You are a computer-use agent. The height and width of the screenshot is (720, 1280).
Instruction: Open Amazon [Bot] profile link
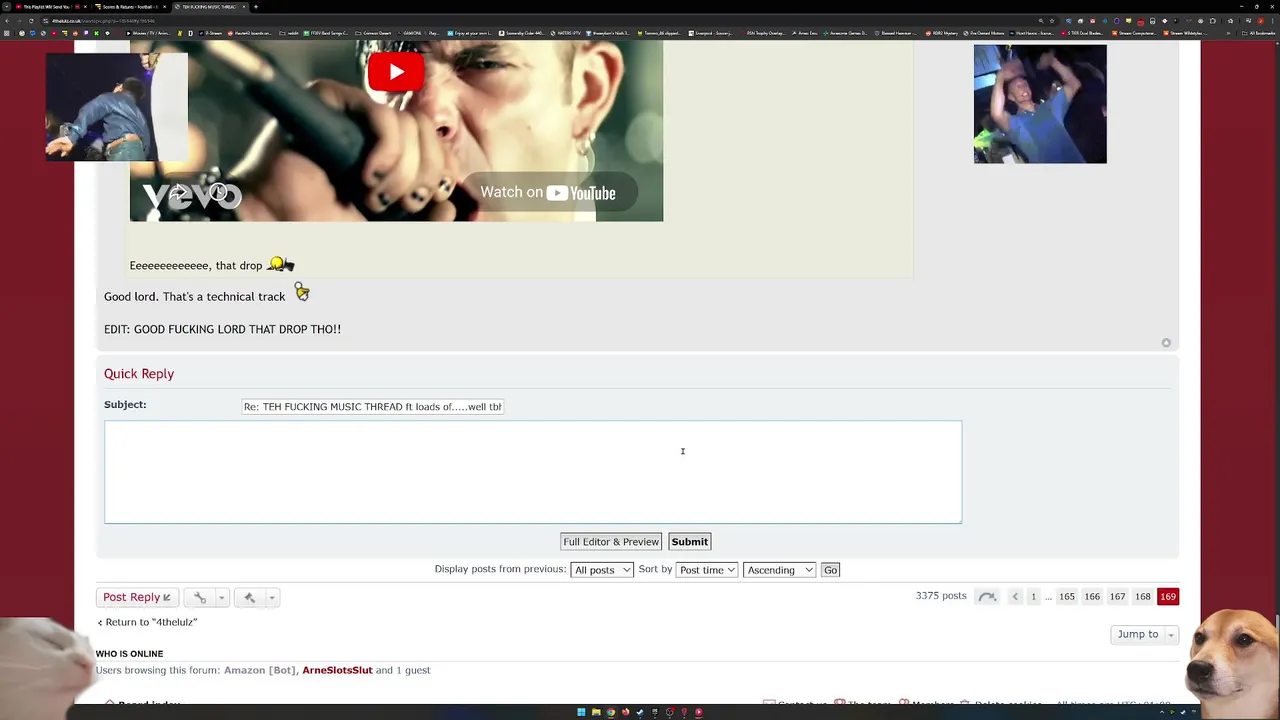pyautogui.click(x=259, y=670)
